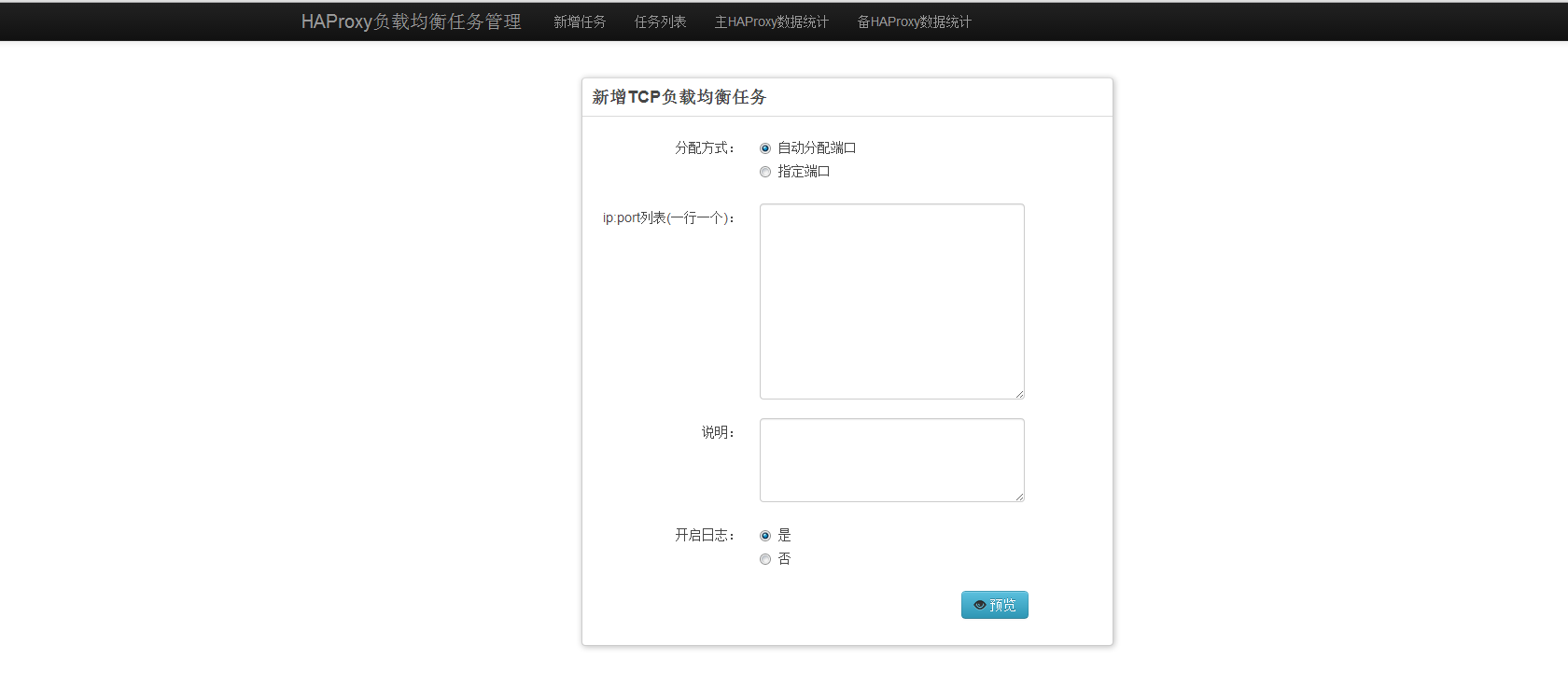This screenshot has height=673, width=1568.
Task: Click the 自动分配端口 label text
Action: pos(817,147)
